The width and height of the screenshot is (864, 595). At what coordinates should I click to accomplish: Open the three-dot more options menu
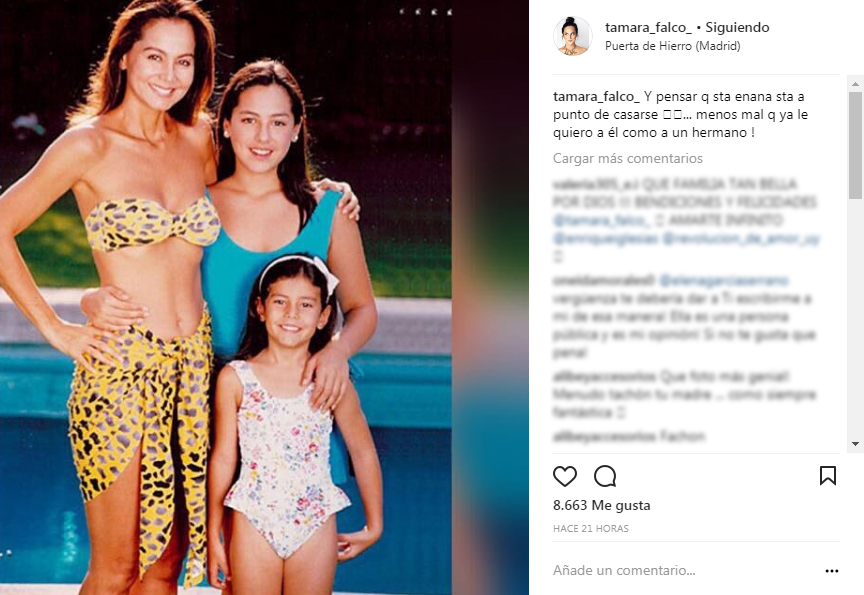pos(831,571)
